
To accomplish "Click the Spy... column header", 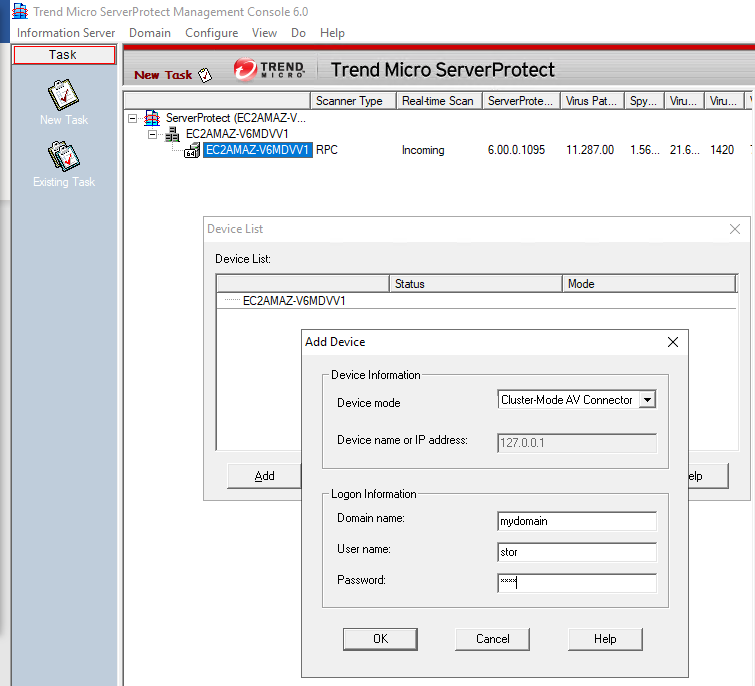I will tap(644, 101).
